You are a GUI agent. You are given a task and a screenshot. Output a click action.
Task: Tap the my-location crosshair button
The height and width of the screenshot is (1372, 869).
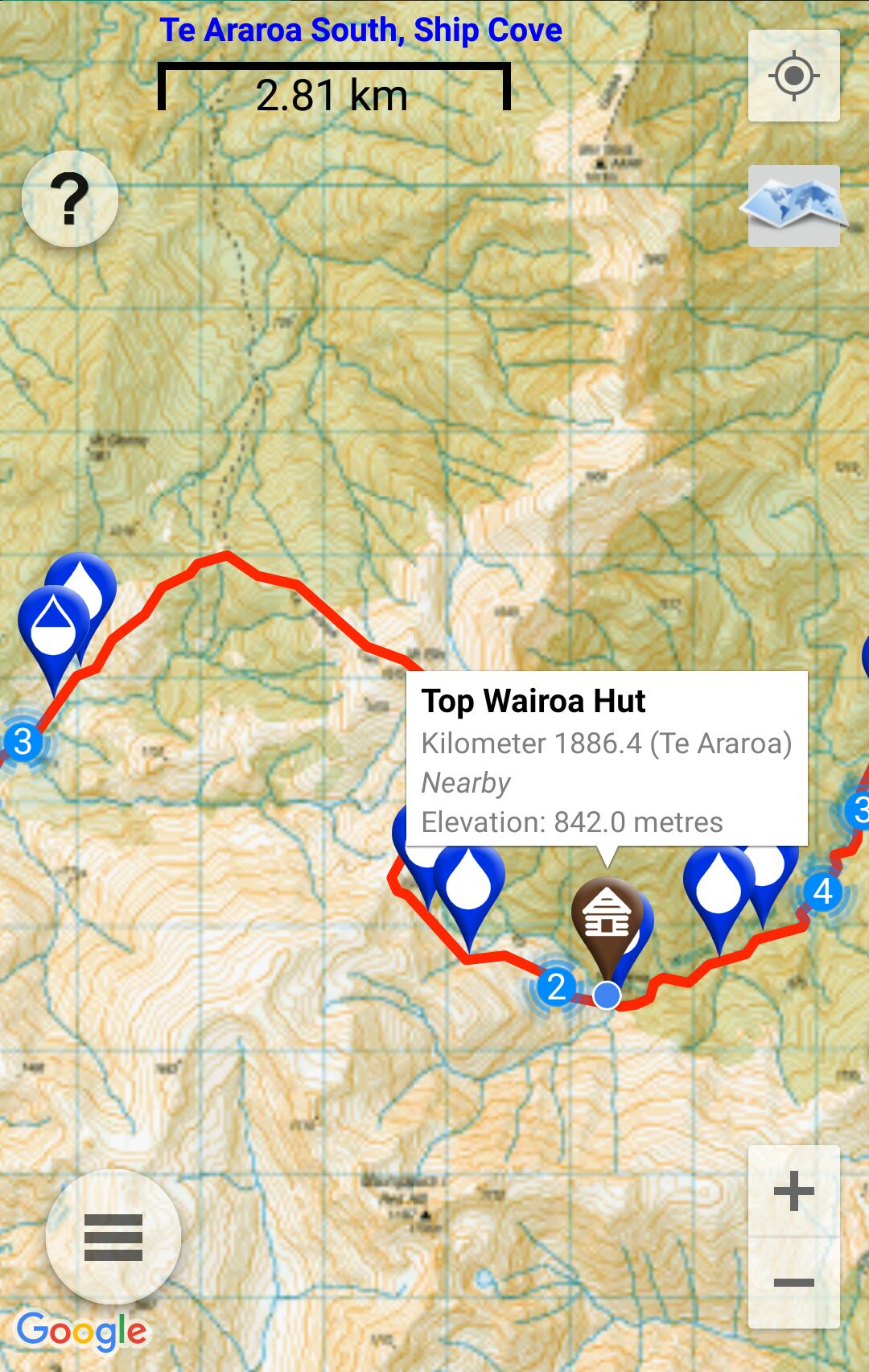pos(793,76)
